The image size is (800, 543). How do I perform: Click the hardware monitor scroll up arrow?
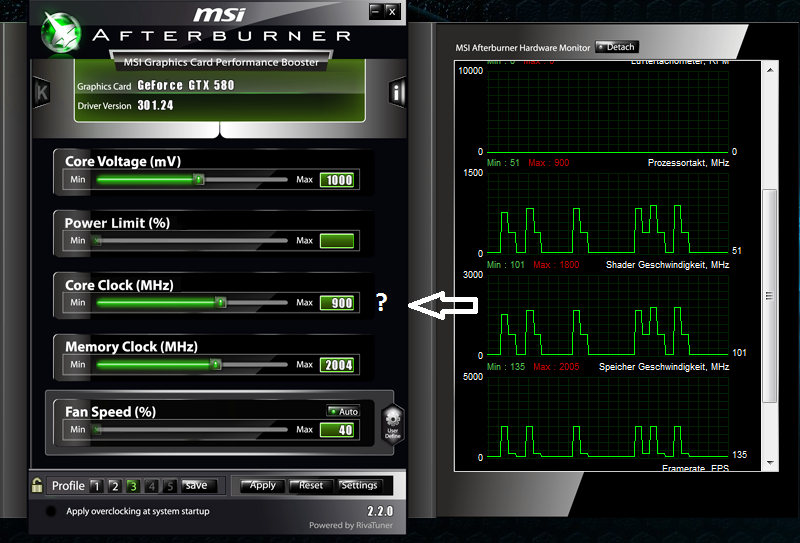(x=770, y=70)
